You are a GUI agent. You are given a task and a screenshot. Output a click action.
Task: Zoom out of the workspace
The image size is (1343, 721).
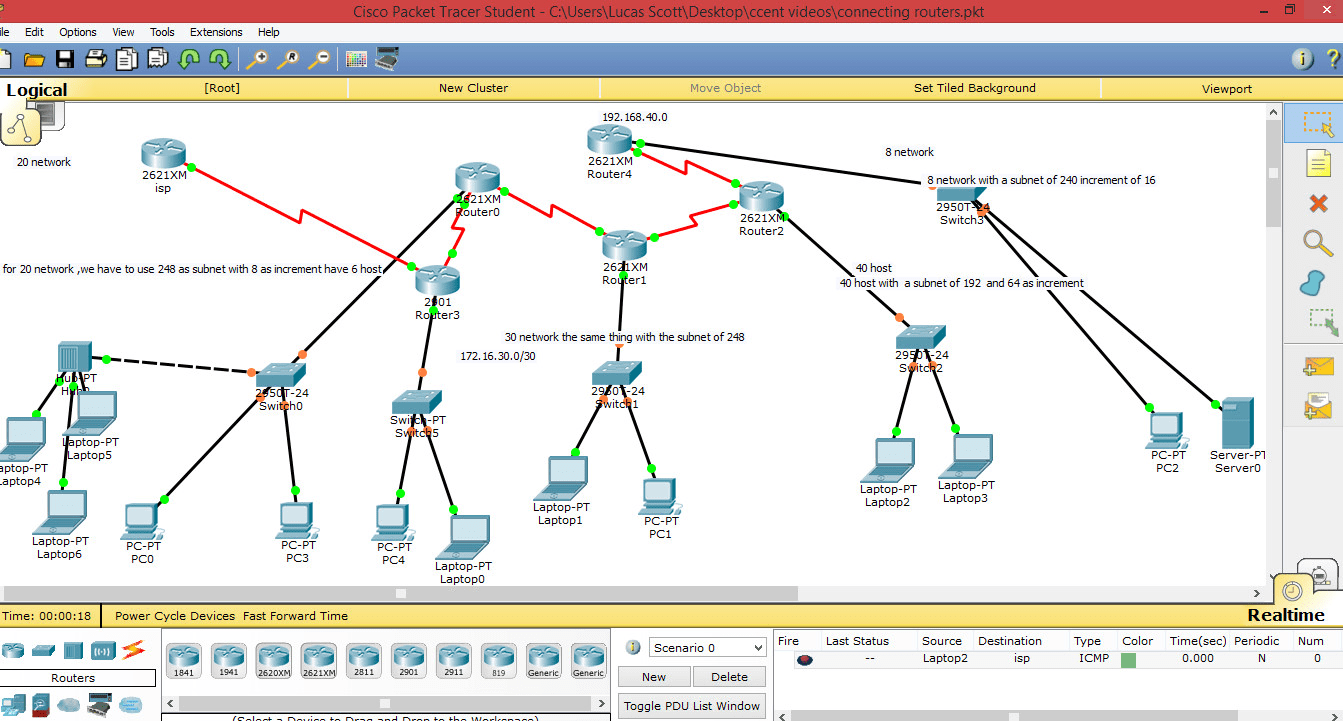click(319, 59)
